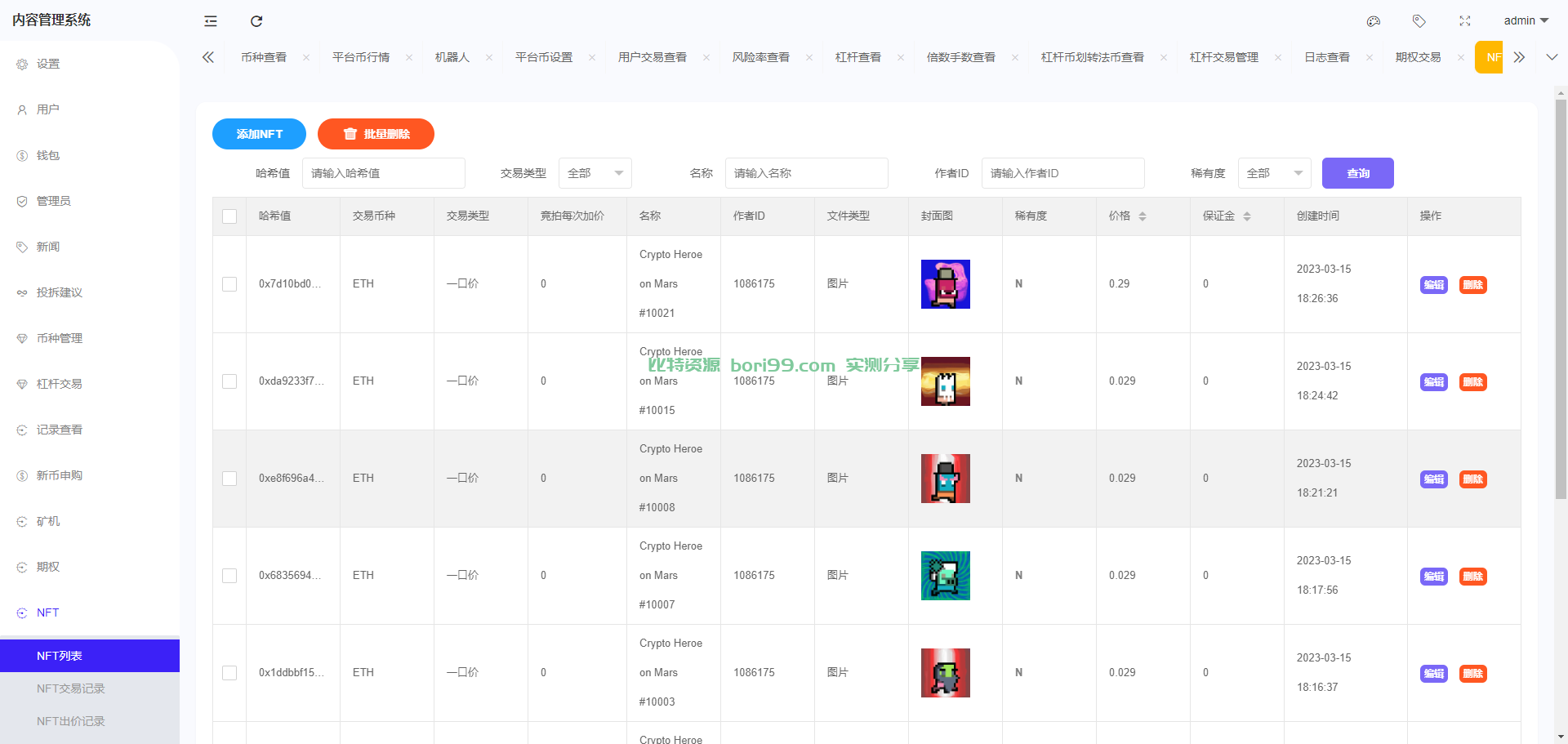Select the row checkbox for 0x1ddbbf15

click(229, 673)
